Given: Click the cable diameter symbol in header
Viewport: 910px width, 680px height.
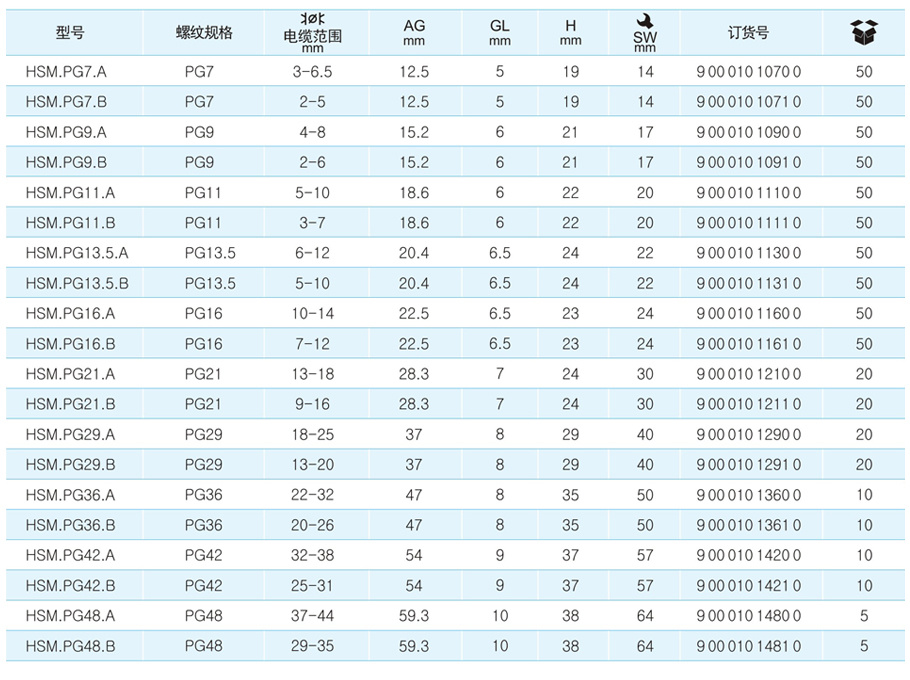Looking at the screenshot, I should [312, 19].
